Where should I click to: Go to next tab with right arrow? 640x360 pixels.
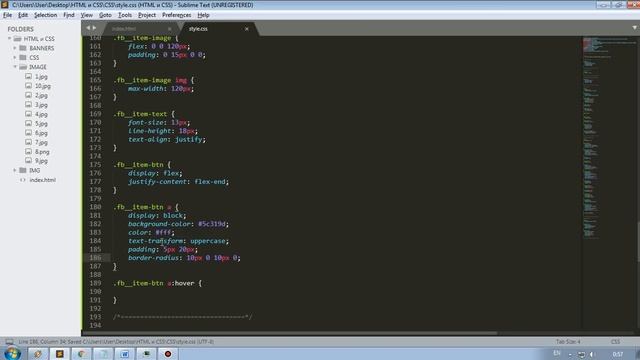(x=94, y=28)
